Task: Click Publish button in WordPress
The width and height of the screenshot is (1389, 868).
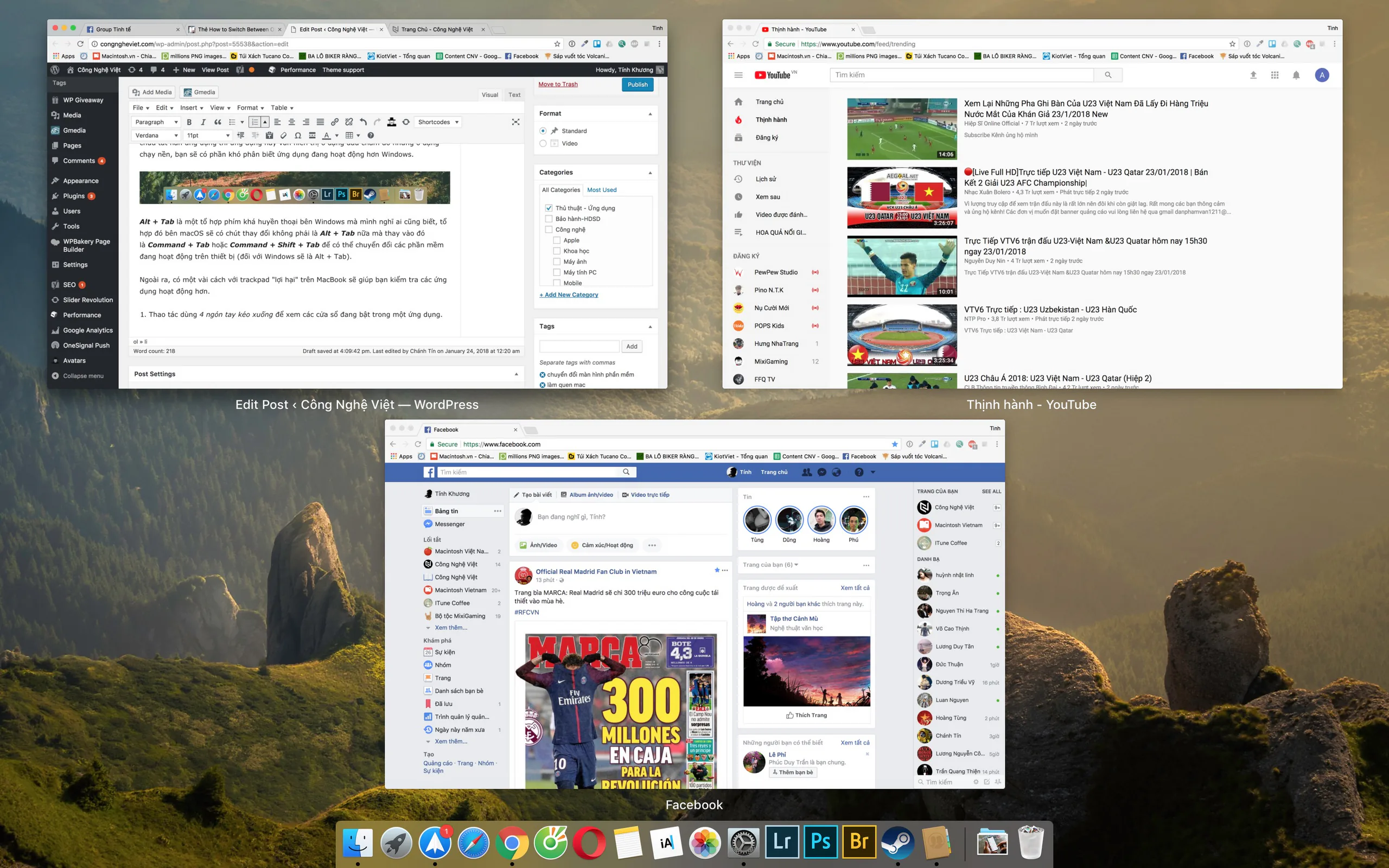Action: pyautogui.click(x=637, y=85)
